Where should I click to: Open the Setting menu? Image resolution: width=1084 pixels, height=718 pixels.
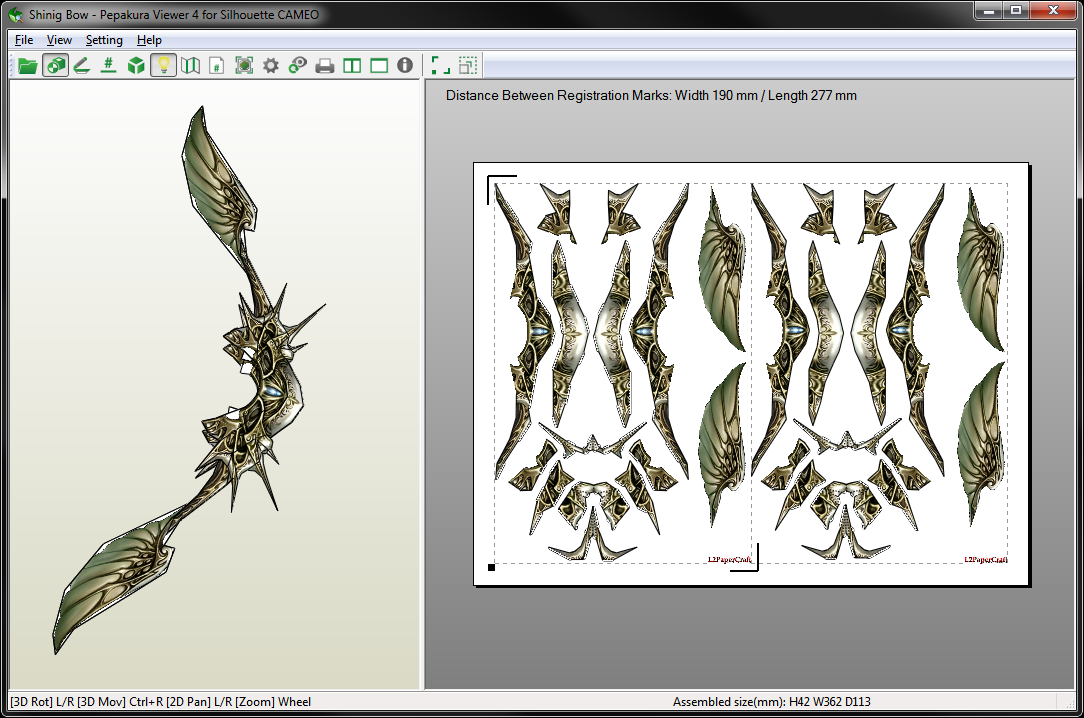click(104, 40)
